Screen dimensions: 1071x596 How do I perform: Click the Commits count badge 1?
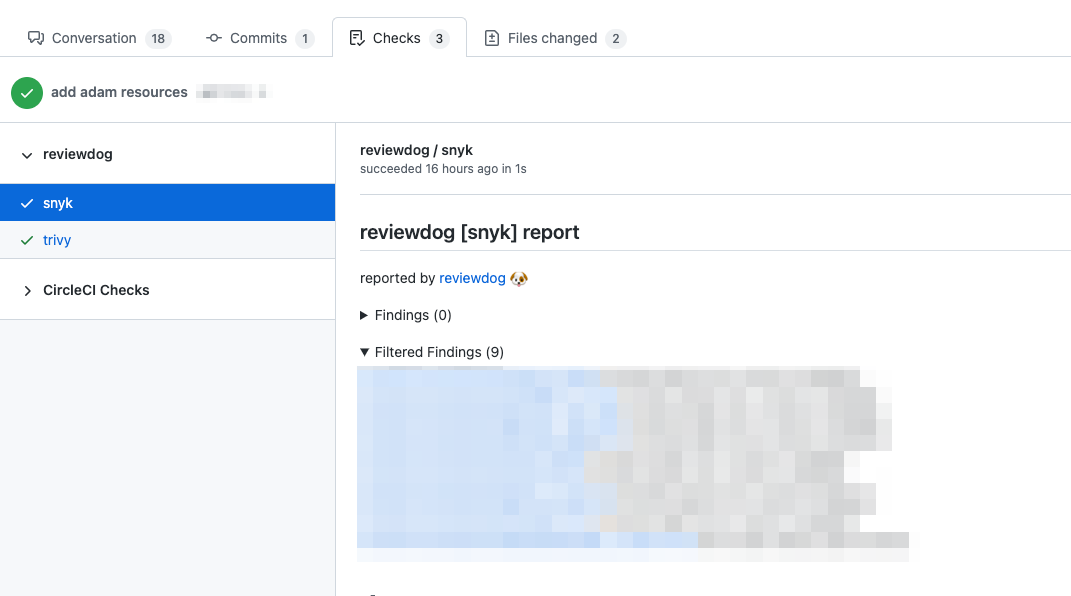(305, 39)
